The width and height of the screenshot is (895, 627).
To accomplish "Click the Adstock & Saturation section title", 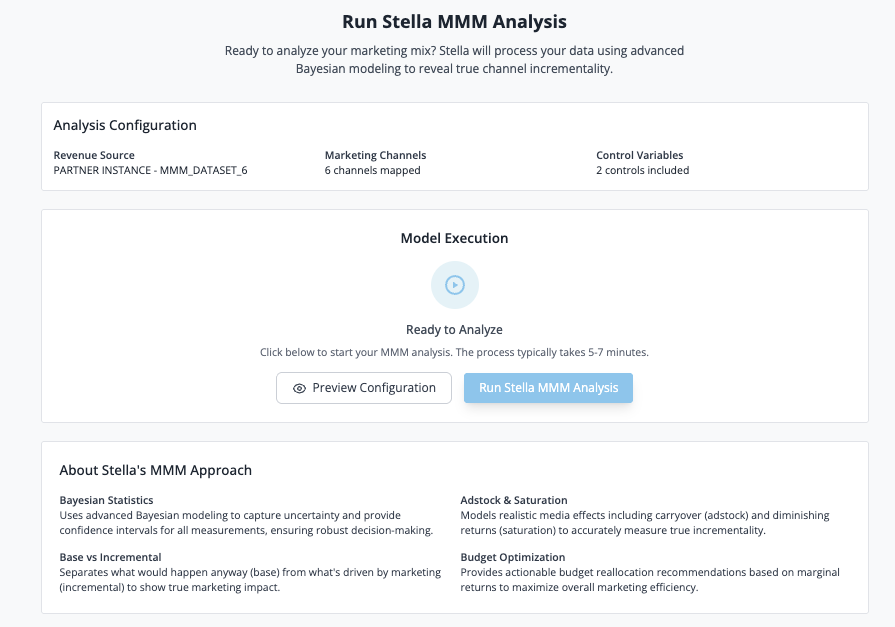I will tap(513, 500).
